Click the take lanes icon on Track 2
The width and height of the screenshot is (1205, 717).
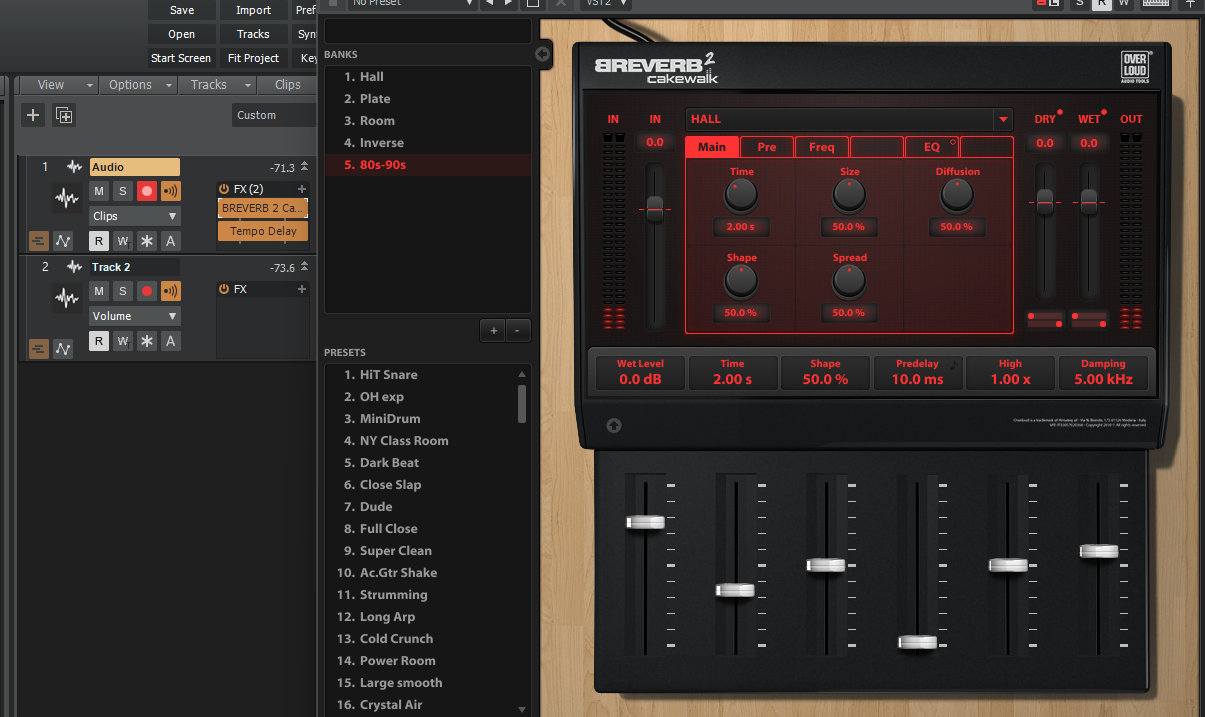click(39, 349)
